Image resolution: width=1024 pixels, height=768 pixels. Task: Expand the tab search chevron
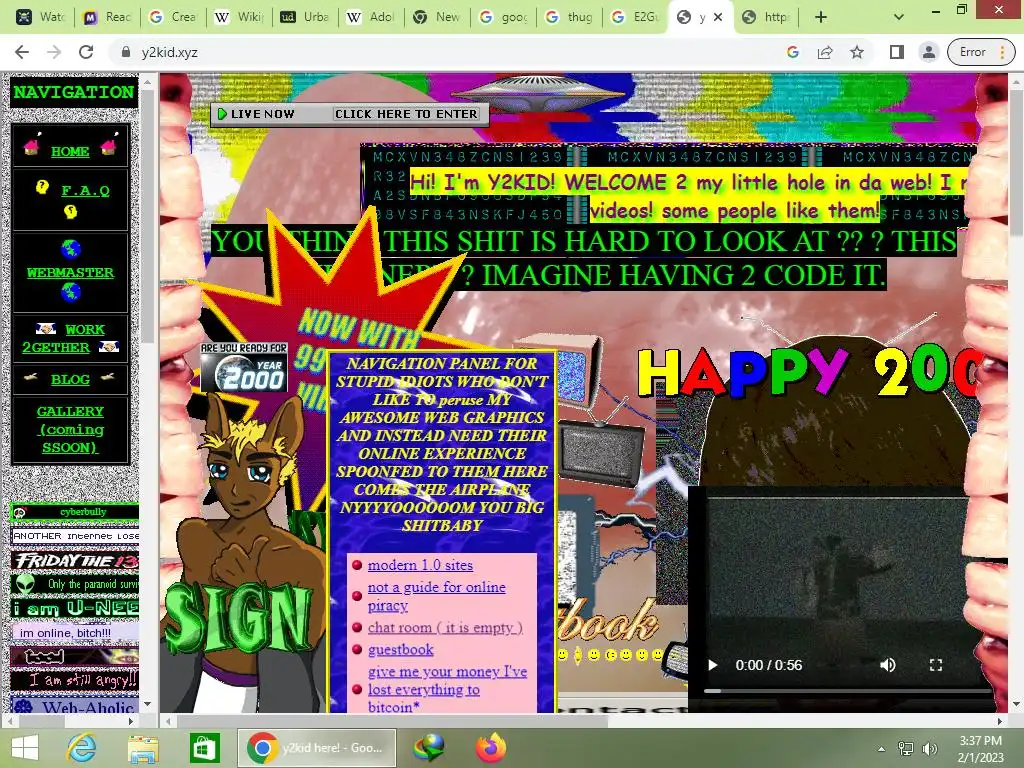click(x=899, y=17)
